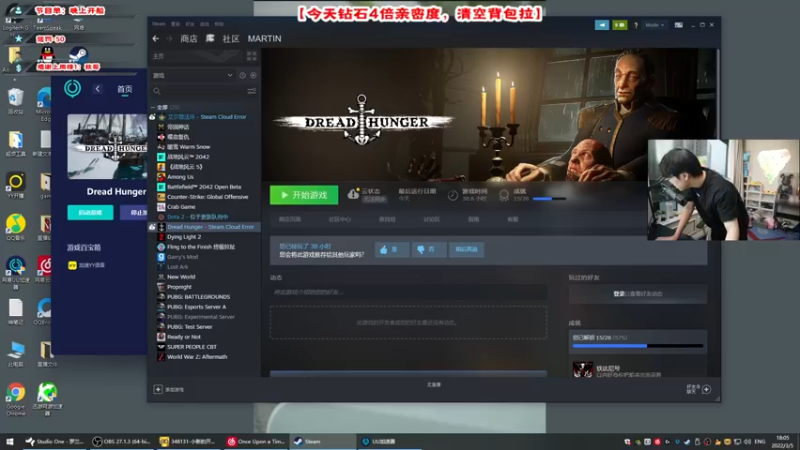Image resolution: width=800 pixels, height=450 pixels.
Task: Open advanced filter sliders icon
Action: coord(252,91)
